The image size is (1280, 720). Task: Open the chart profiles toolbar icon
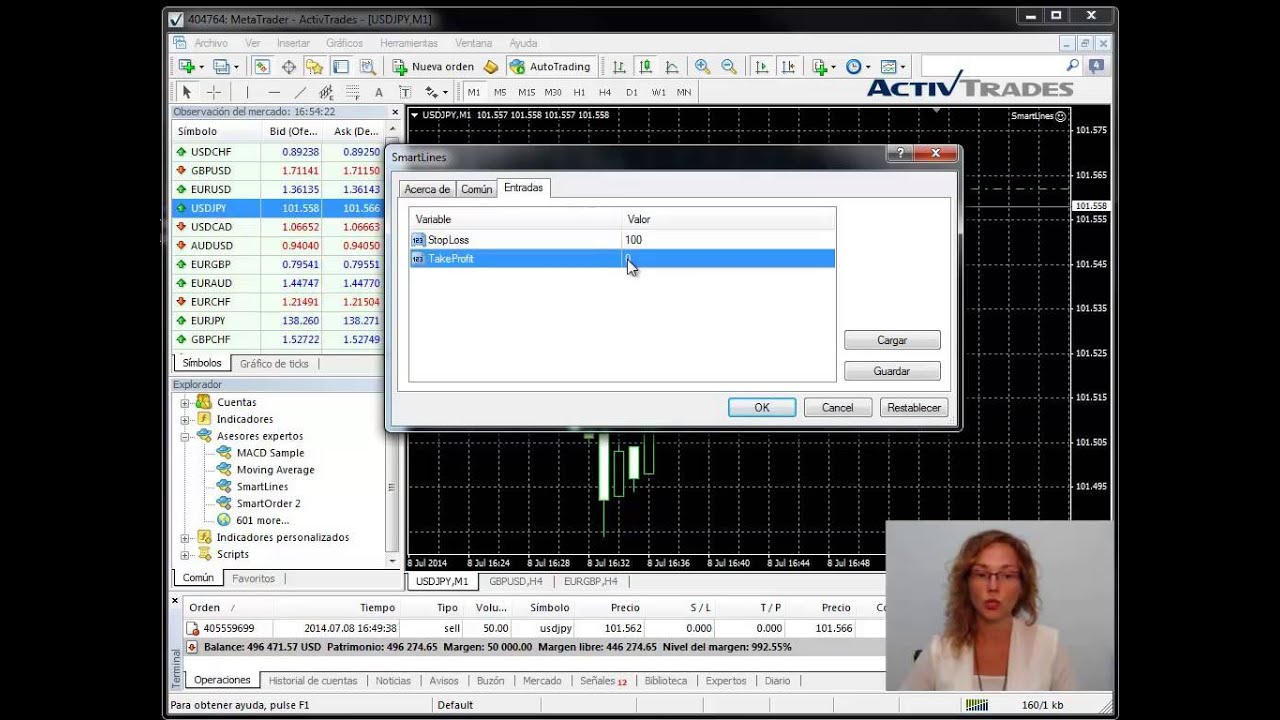(x=222, y=67)
